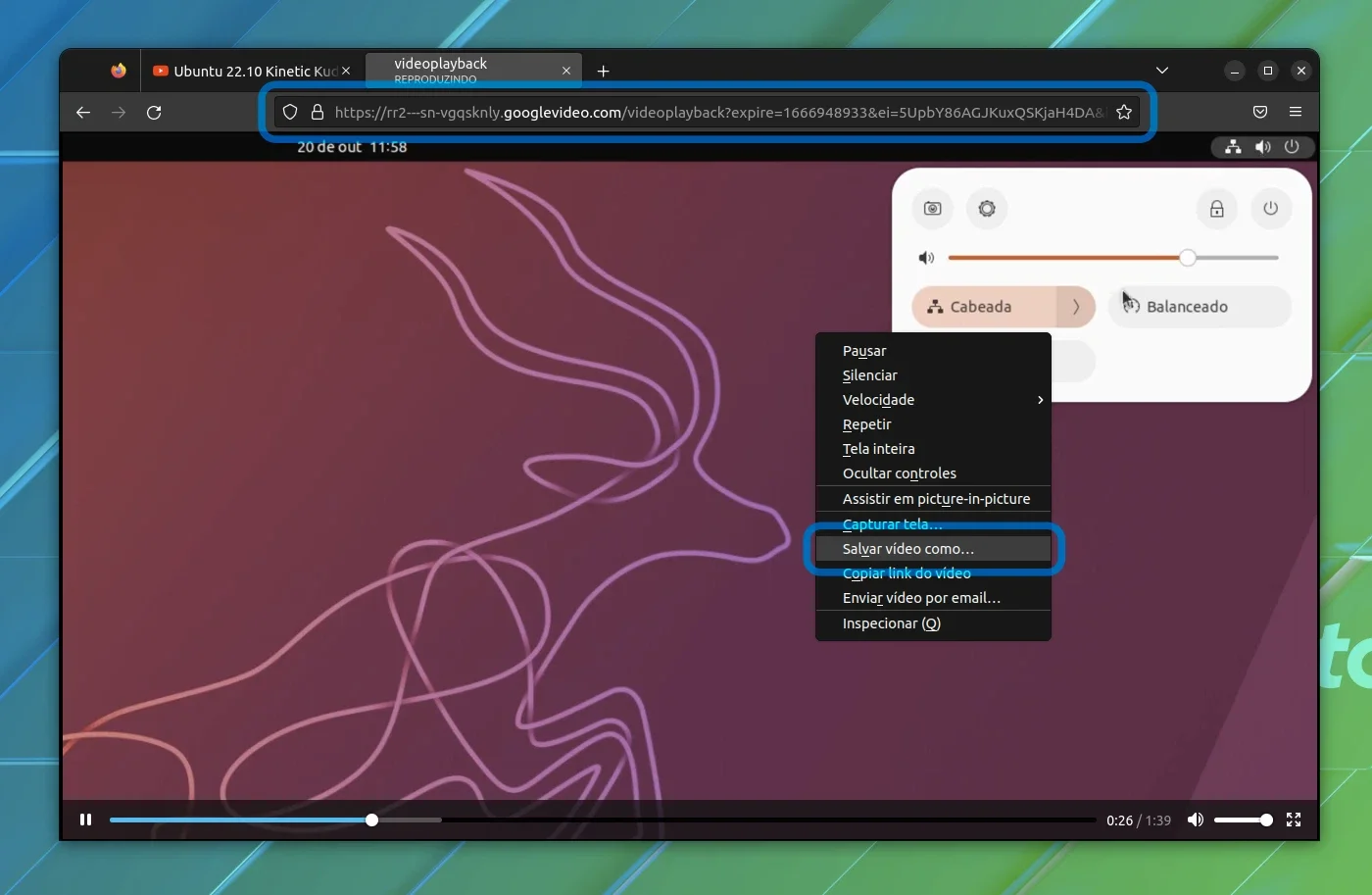Image resolution: width=1372 pixels, height=895 pixels.
Task: Open site security padlock info
Action: click(x=318, y=113)
